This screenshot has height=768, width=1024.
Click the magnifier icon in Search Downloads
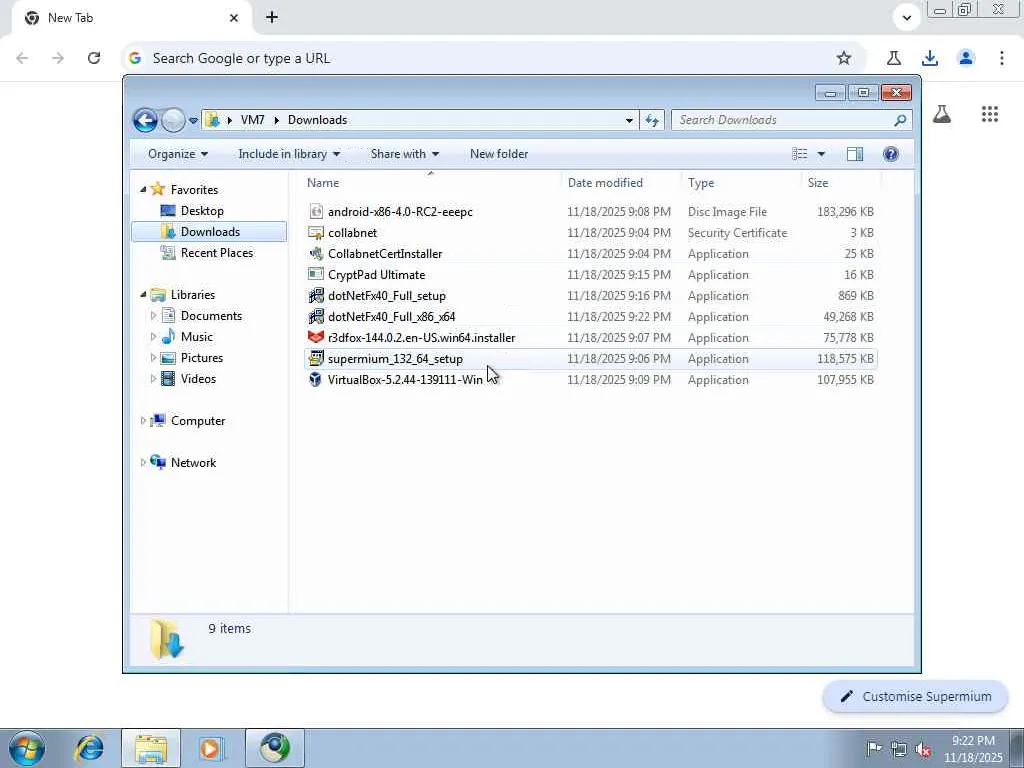tap(900, 120)
